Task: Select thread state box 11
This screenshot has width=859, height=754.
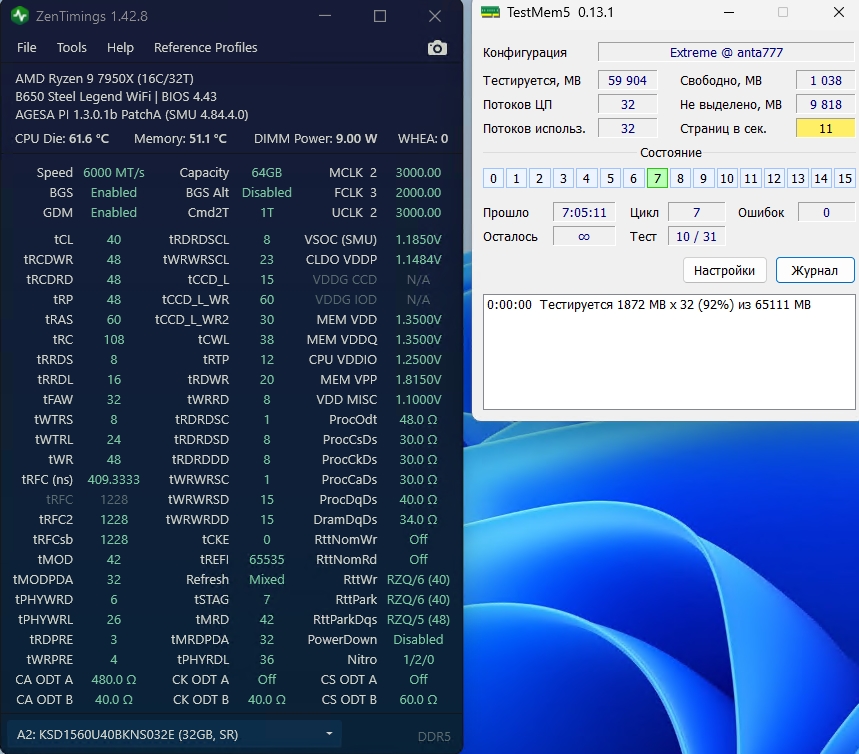Action: pos(751,179)
